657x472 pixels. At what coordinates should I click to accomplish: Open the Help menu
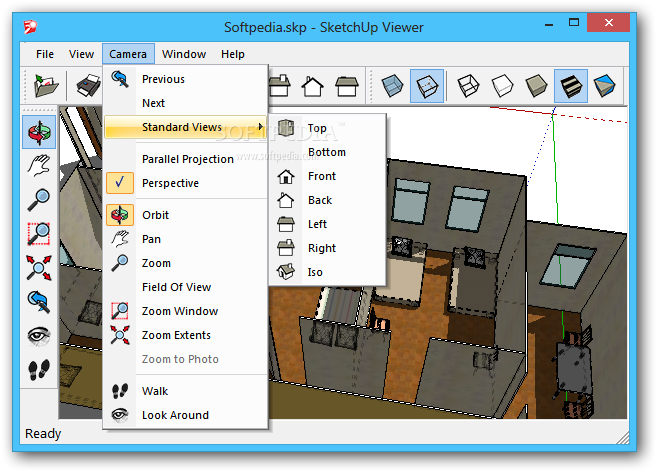click(x=233, y=54)
